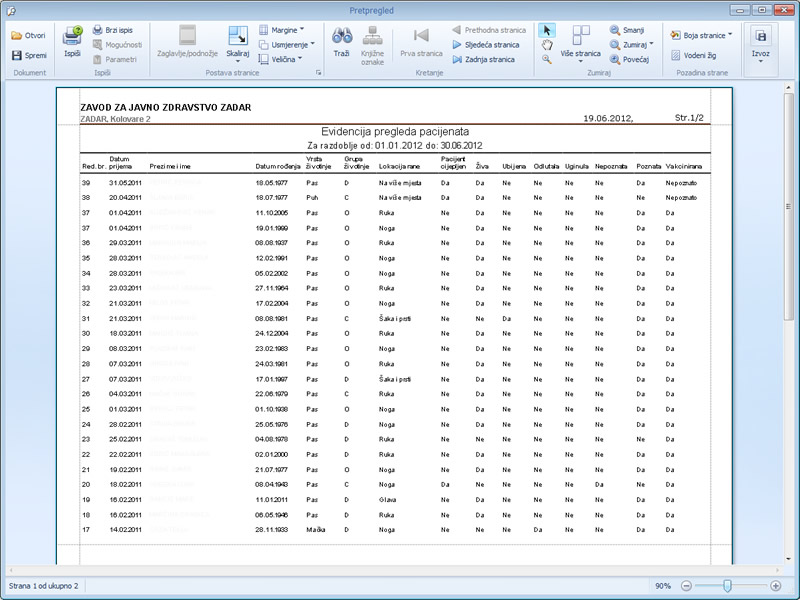
Task: Run quick print via Brzi ispis
Action: point(113,30)
